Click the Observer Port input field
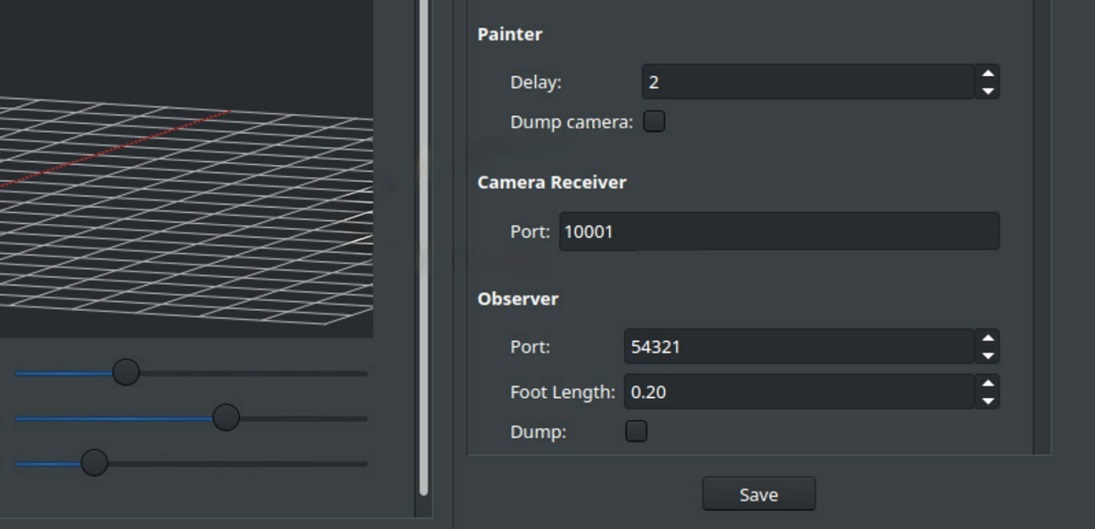 coord(798,347)
